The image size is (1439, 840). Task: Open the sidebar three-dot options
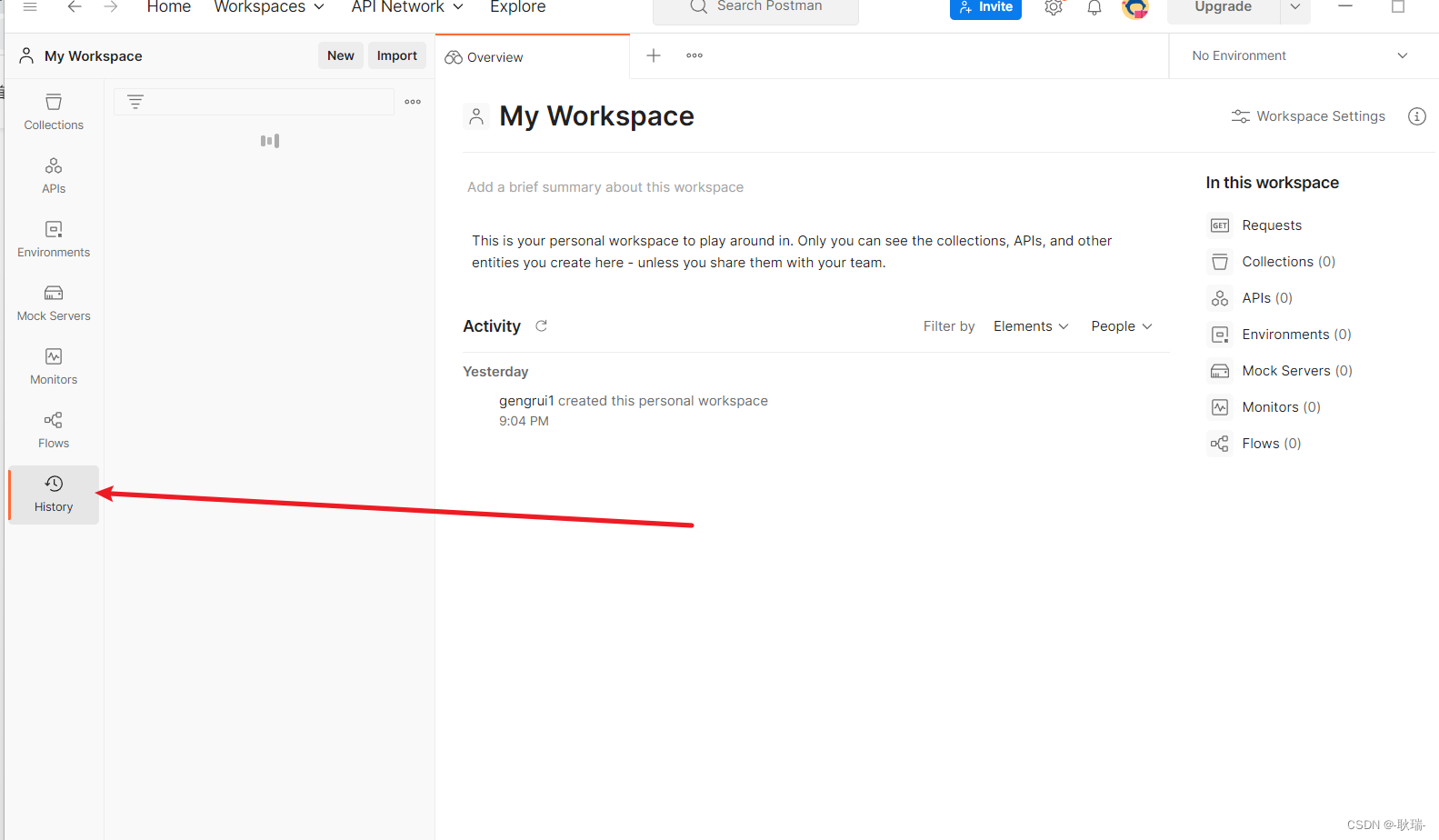(413, 102)
